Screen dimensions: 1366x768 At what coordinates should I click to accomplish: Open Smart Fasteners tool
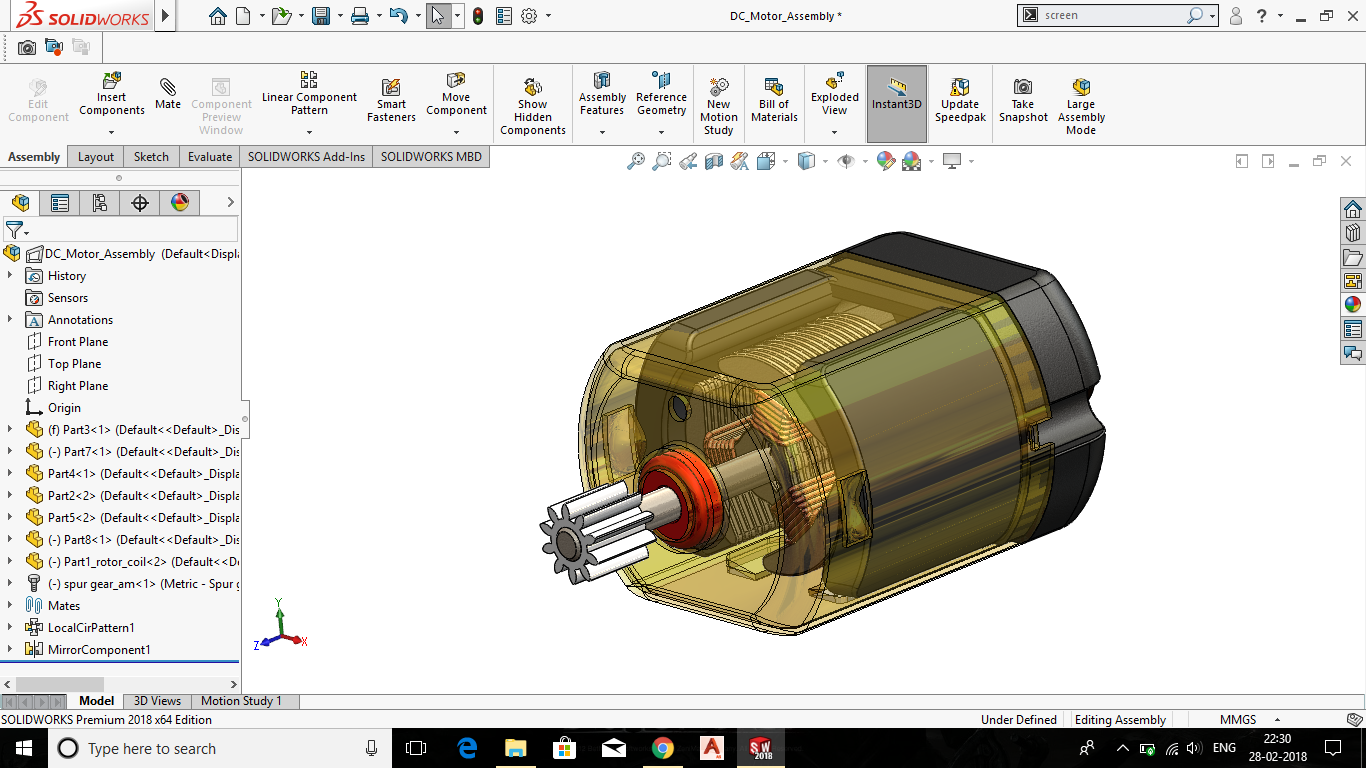coord(391,88)
